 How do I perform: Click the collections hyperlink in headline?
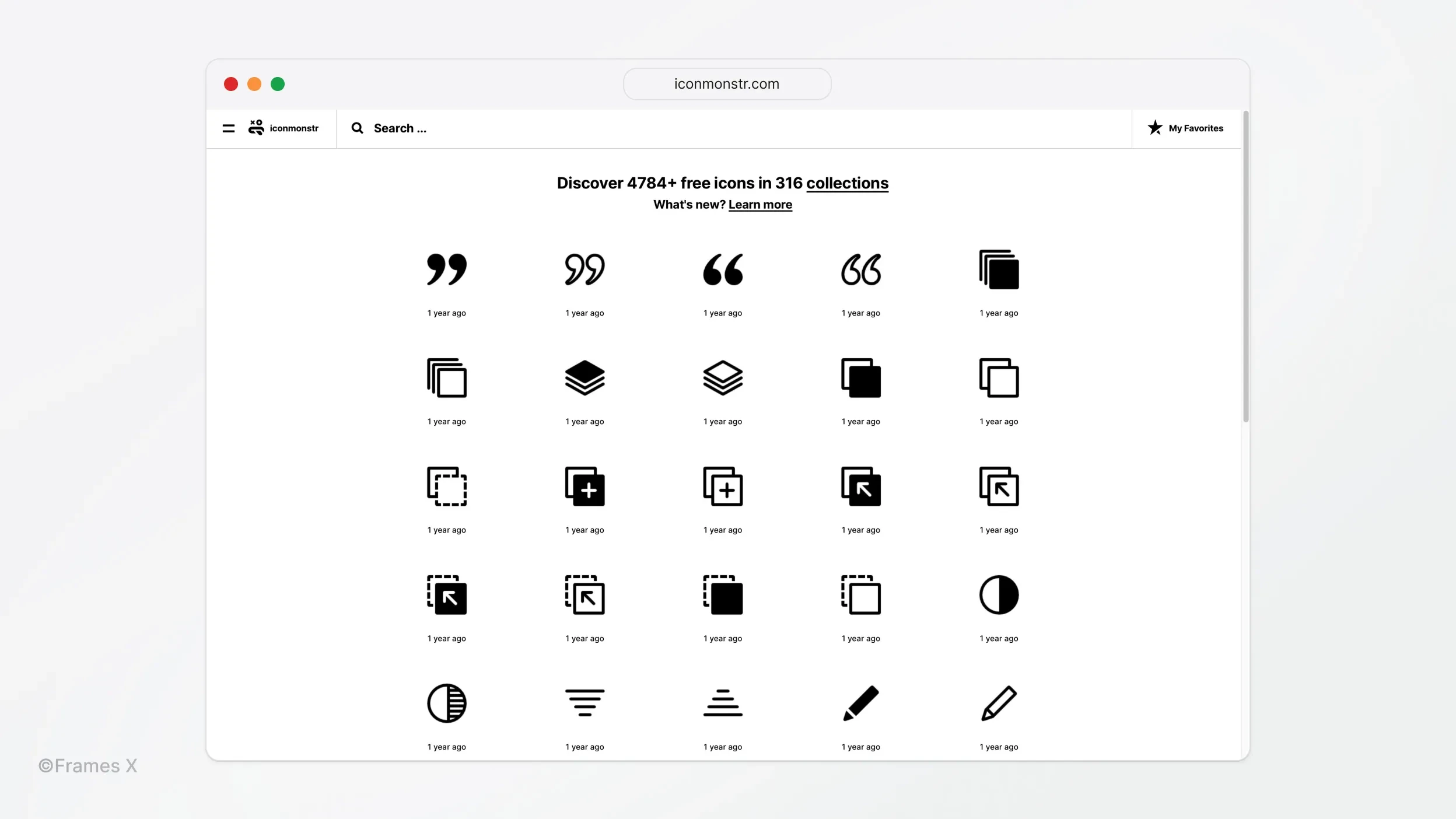(x=847, y=183)
